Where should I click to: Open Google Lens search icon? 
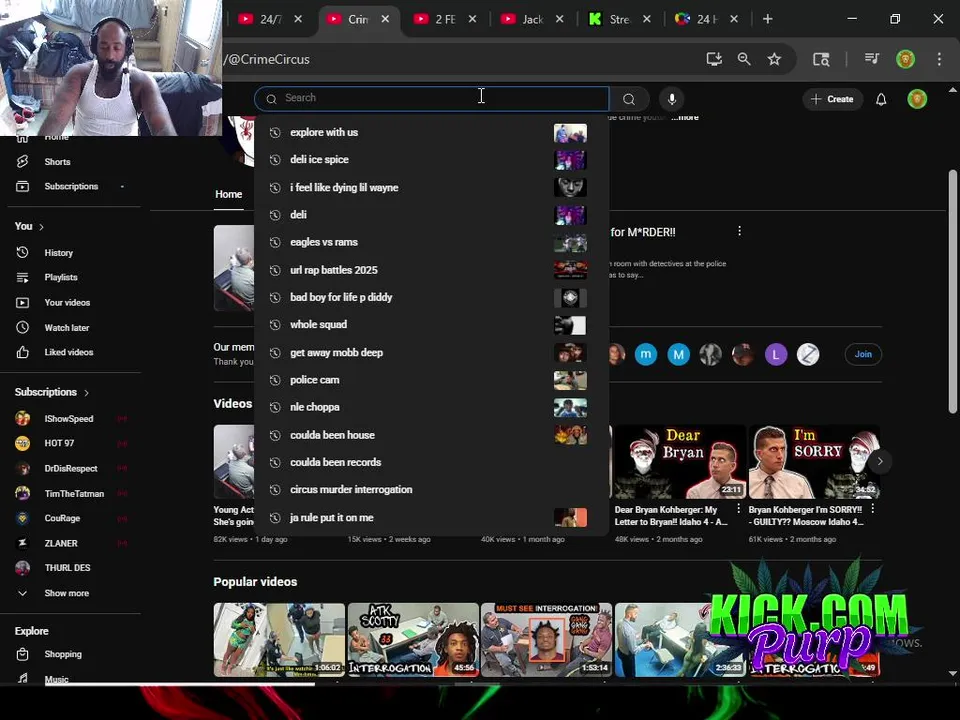coord(821,59)
